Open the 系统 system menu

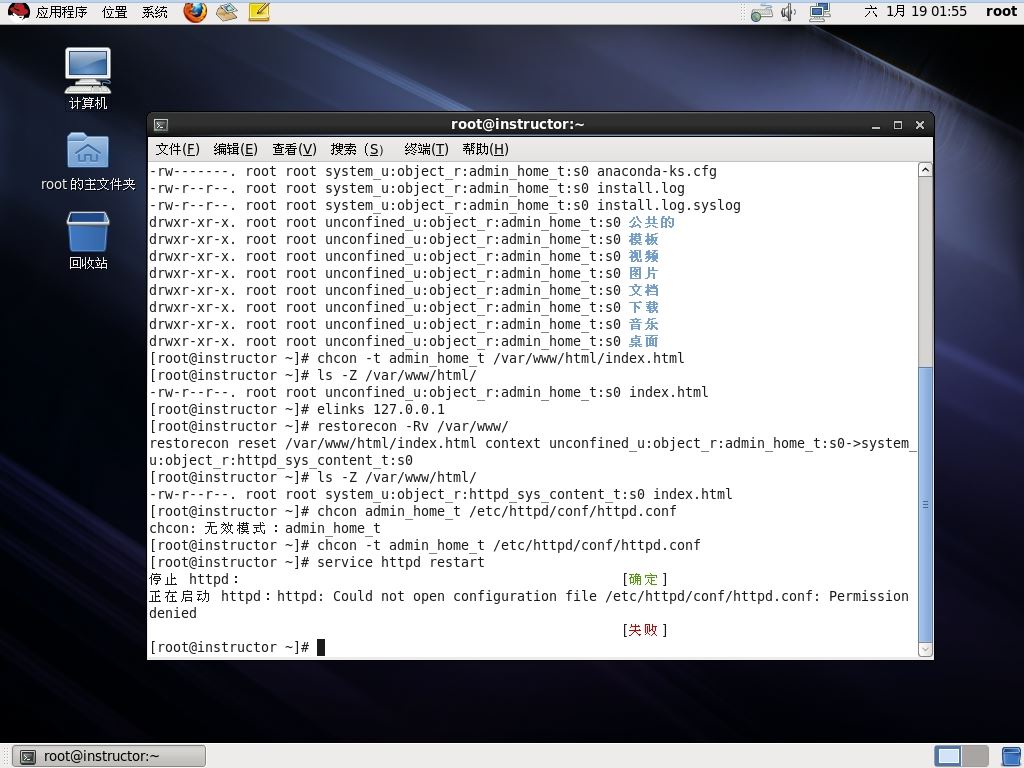(155, 12)
